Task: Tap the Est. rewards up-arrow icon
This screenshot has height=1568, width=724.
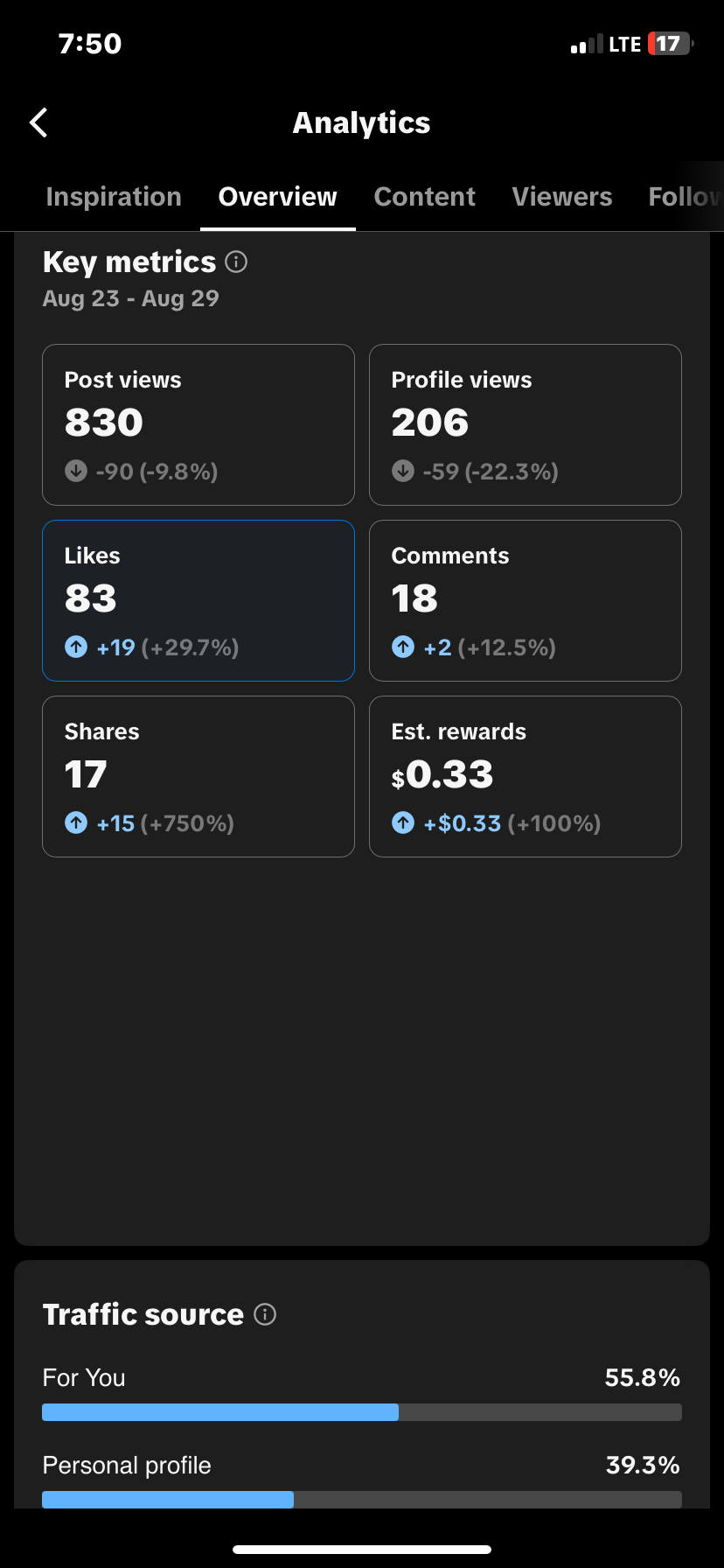Action: [x=403, y=822]
